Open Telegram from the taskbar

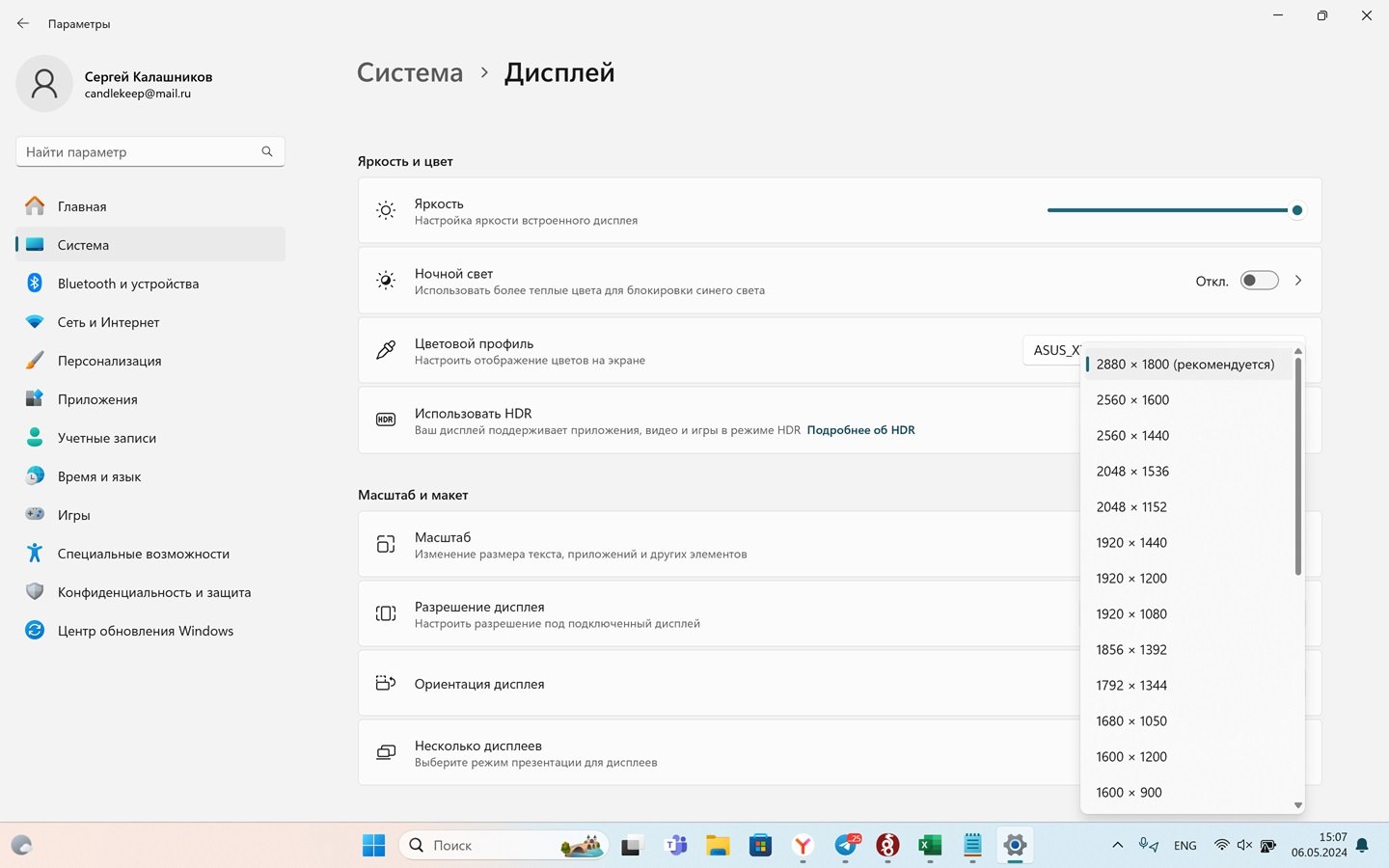tap(846, 846)
